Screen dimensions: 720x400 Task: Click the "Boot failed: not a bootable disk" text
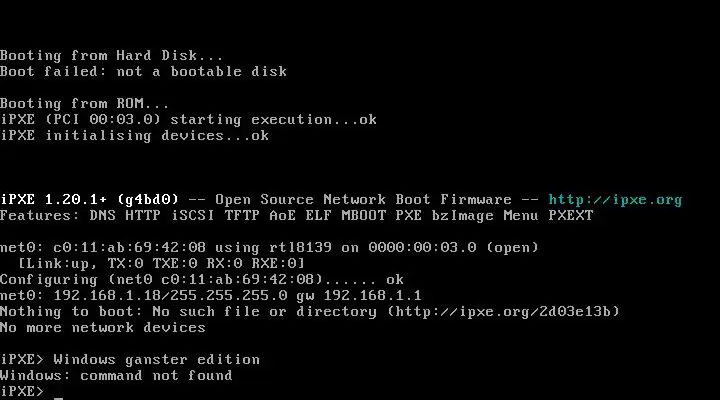tap(143, 71)
